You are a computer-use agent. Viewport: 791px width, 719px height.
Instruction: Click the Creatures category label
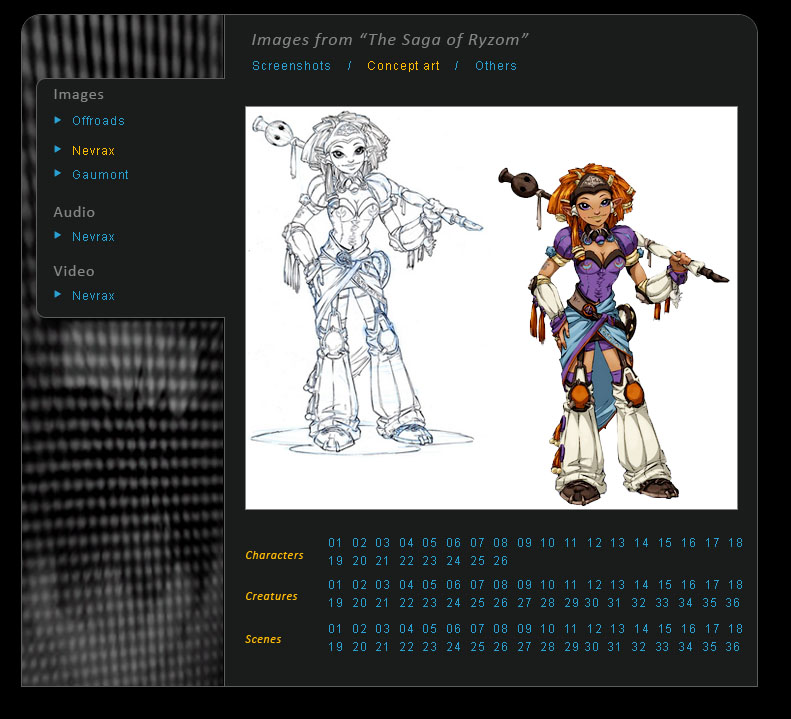tap(271, 596)
